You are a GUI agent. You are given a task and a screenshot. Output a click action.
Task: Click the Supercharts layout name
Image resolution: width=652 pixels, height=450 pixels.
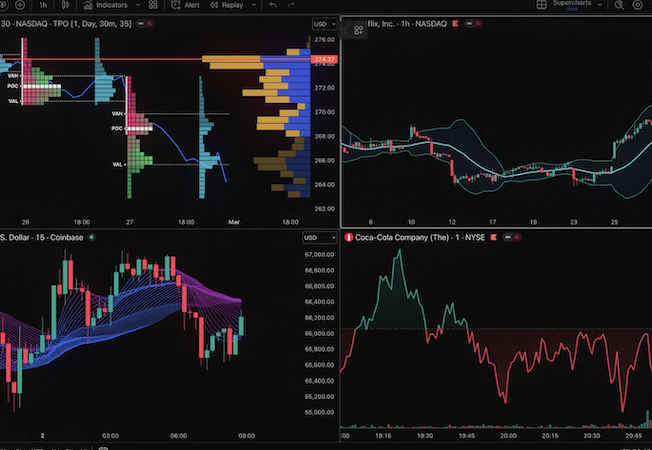point(572,3)
